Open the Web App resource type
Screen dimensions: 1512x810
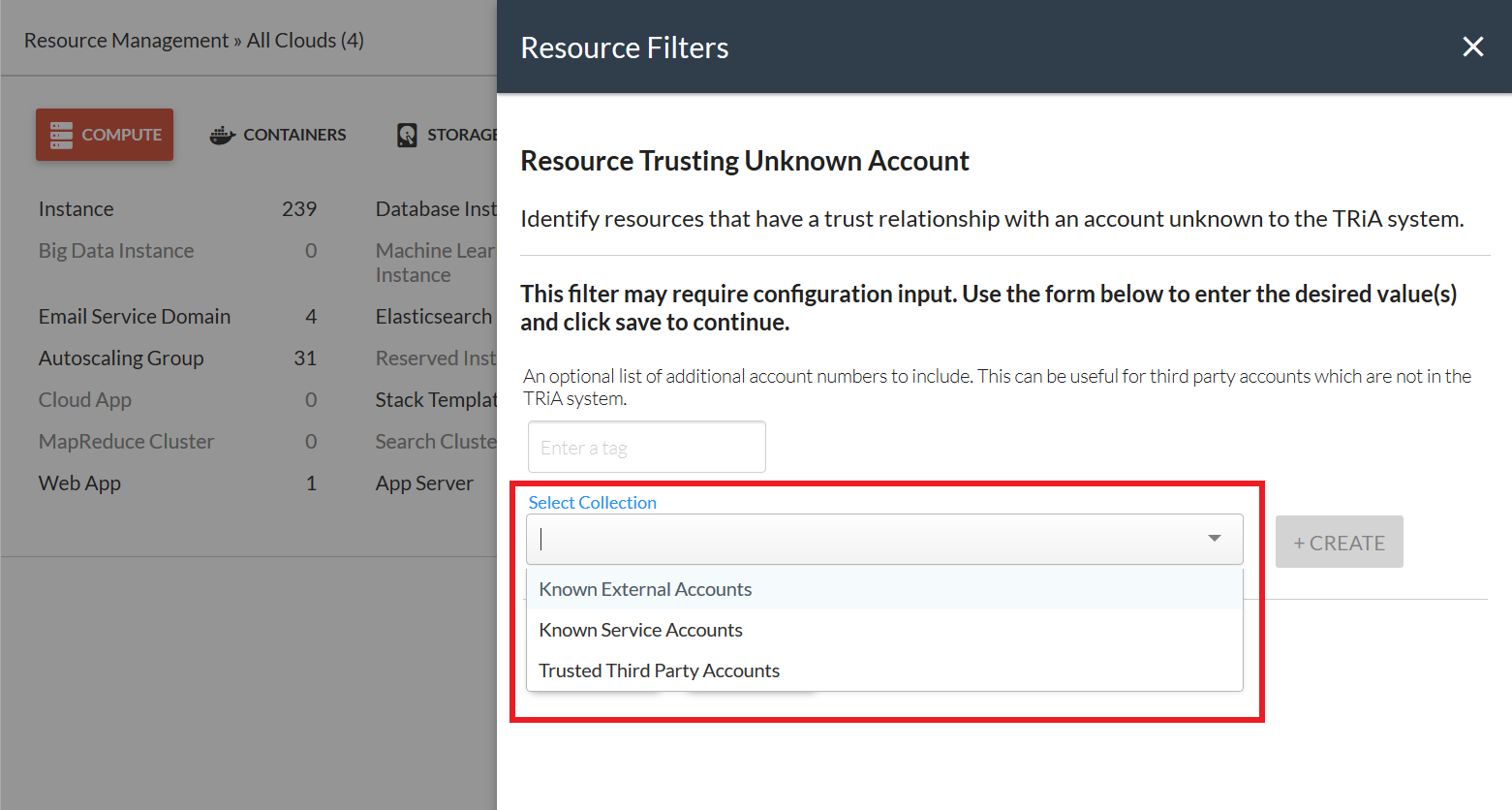(x=79, y=483)
